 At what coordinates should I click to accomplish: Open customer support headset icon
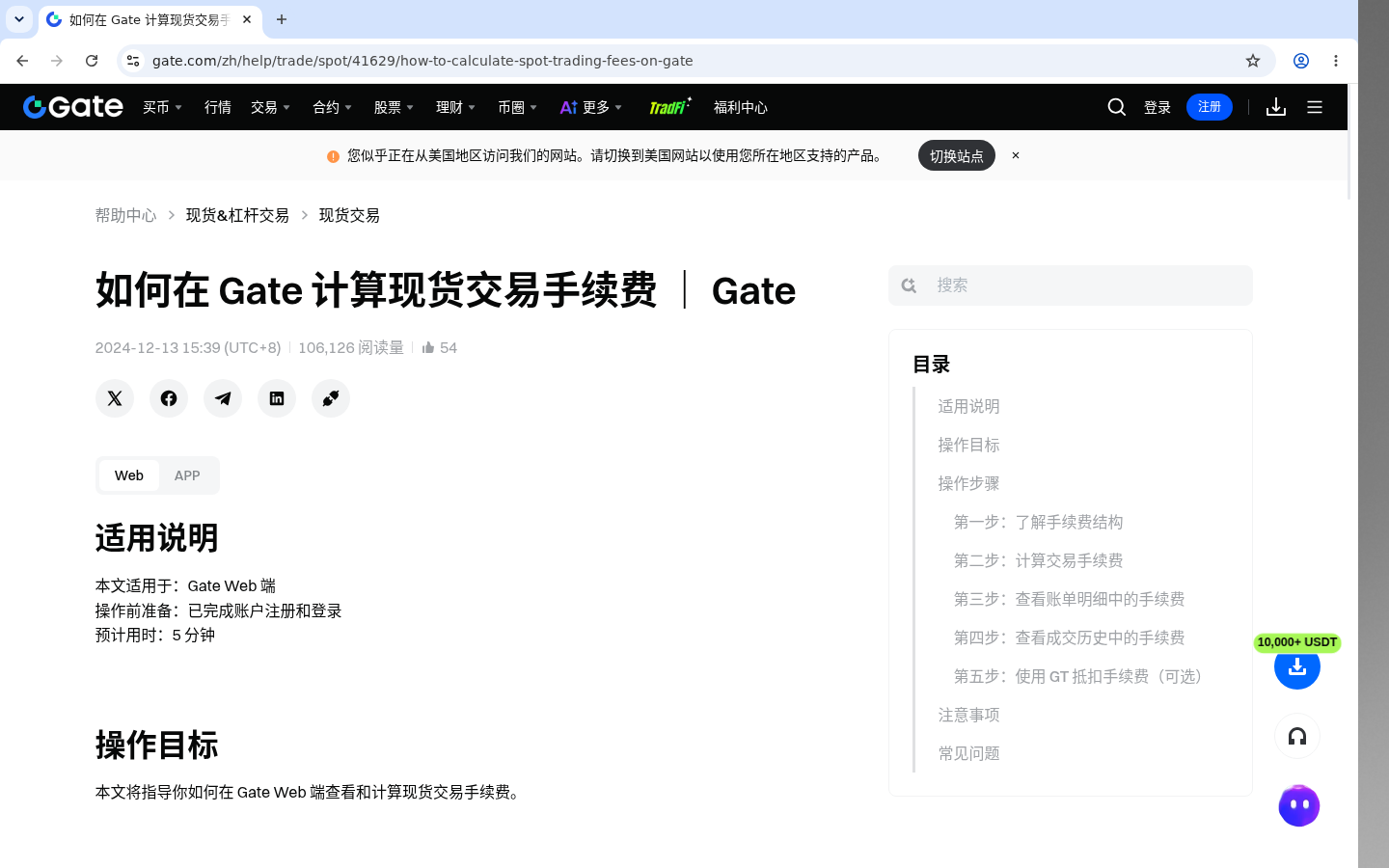point(1297,737)
